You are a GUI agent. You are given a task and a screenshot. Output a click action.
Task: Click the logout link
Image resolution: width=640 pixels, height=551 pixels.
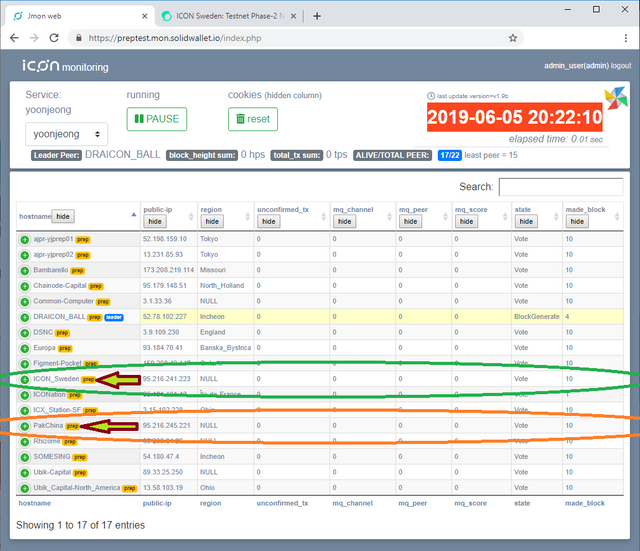(x=621, y=66)
